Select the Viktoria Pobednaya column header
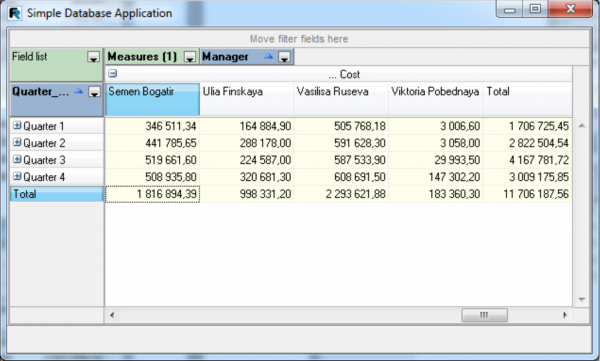This screenshot has height=361, width=600. point(435,99)
